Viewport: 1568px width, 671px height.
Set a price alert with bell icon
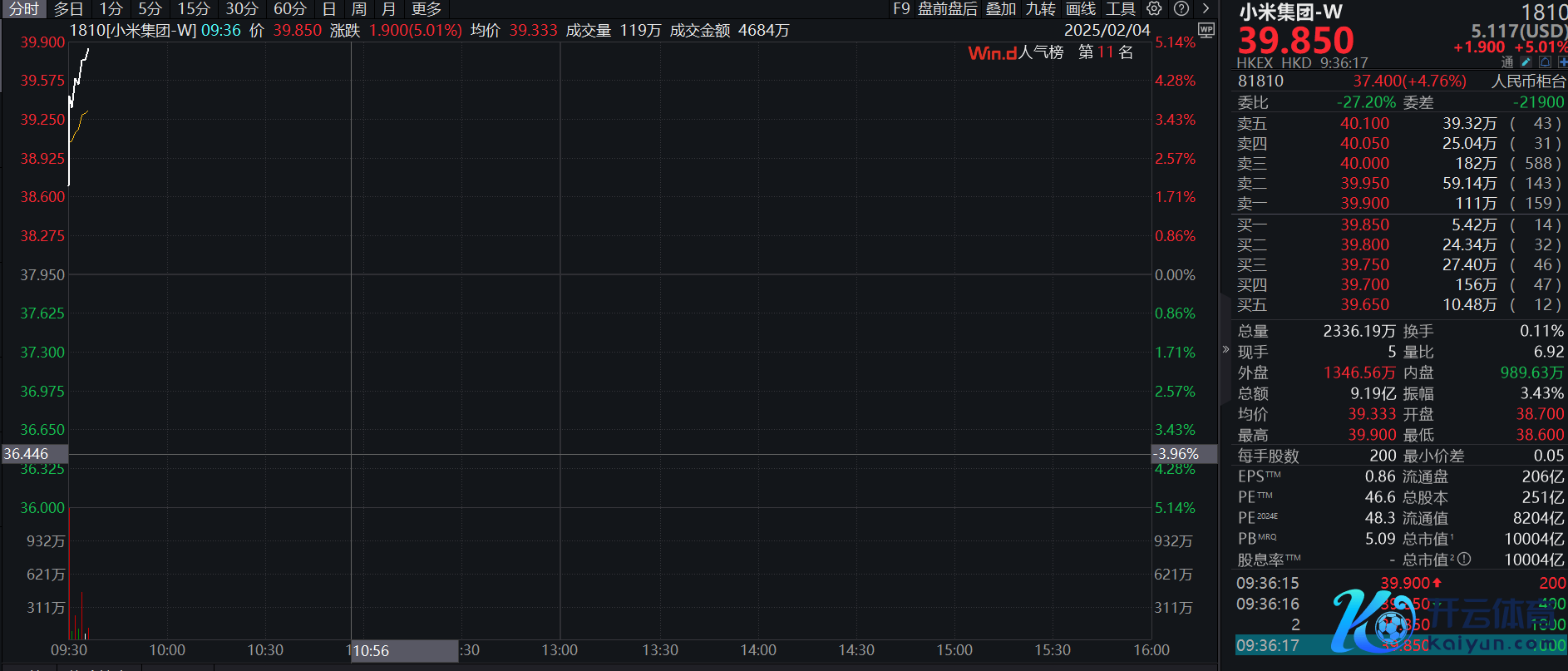(x=1545, y=62)
